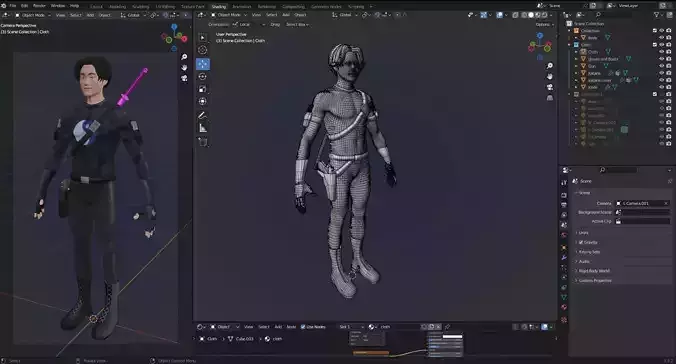Screen dimensions: 676x364
Task: Open the Options dropdown in main viewport
Action: click(544, 25)
